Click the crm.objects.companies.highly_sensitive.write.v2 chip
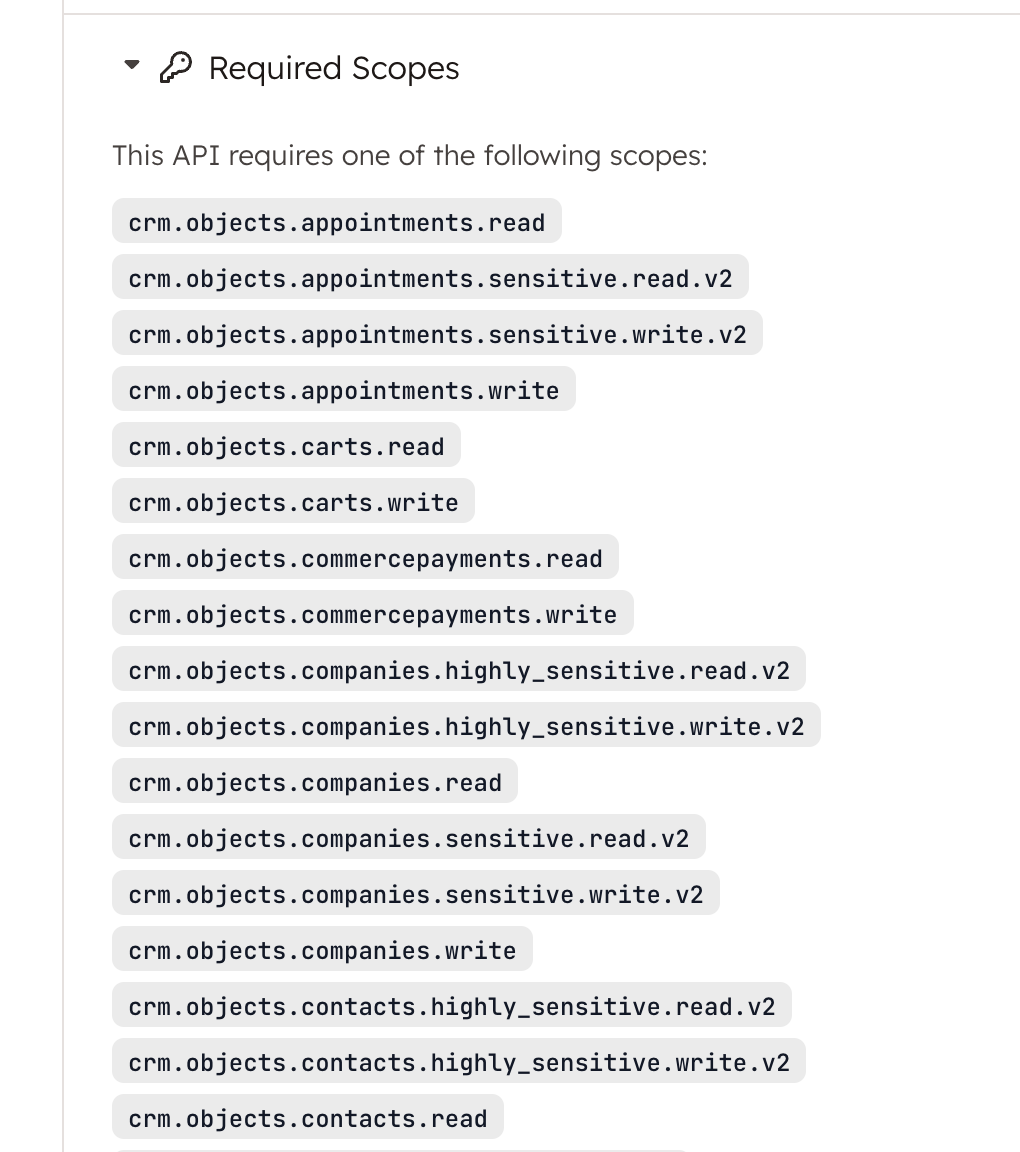 [x=465, y=726]
